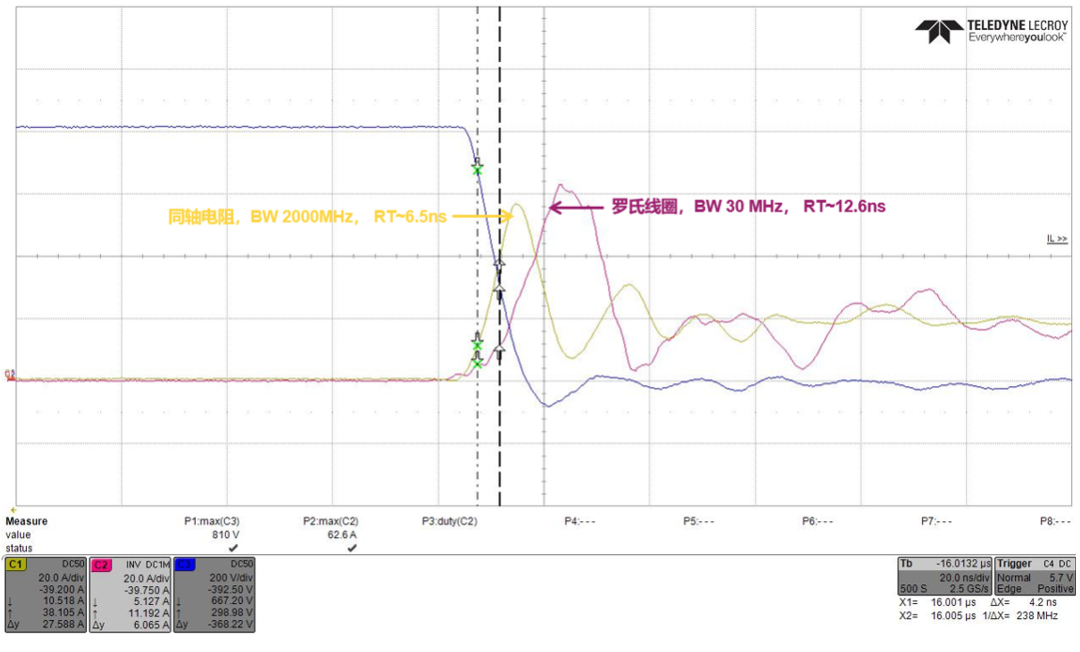This screenshot has height=652, width=1080.
Task: Click the 'IL >>' label at grid right edge
Action: tap(1057, 239)
